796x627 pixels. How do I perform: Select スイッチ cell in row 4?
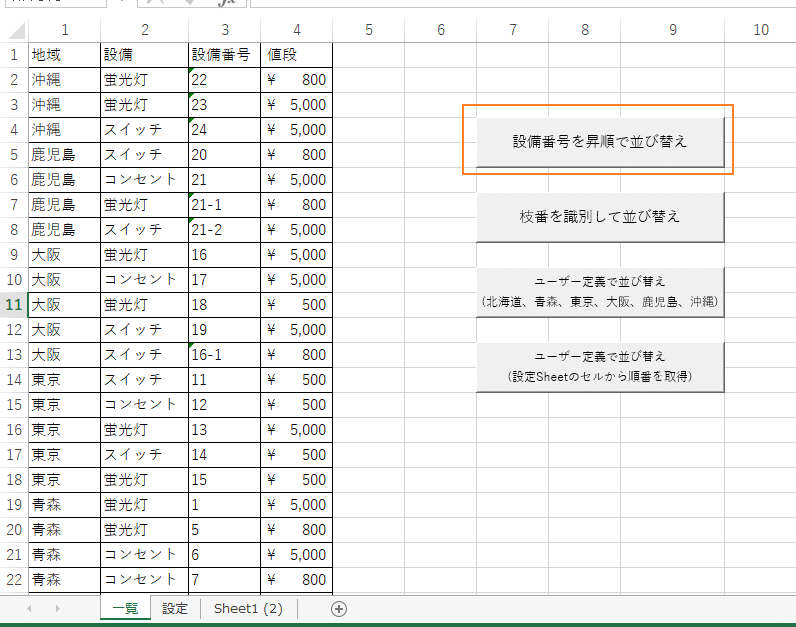[x=145, y=129]
